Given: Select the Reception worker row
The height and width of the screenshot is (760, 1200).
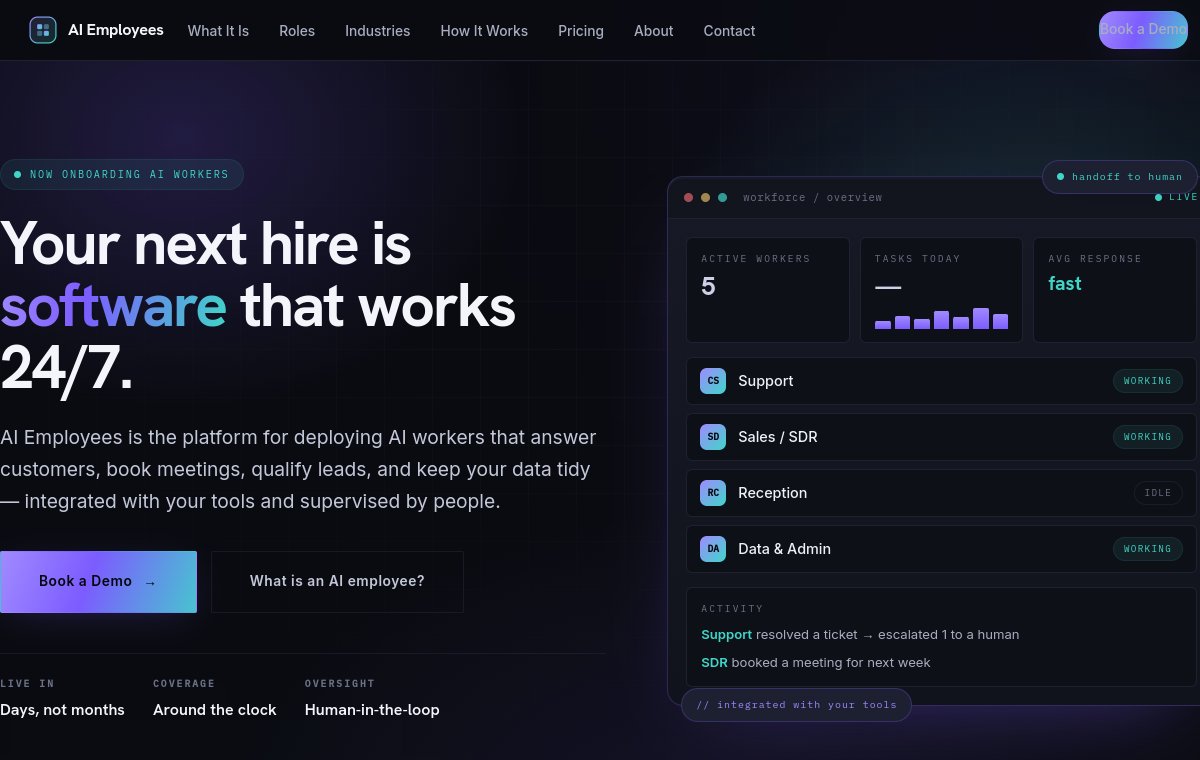Looking at the screenshot, I should (x=941, y=493).
